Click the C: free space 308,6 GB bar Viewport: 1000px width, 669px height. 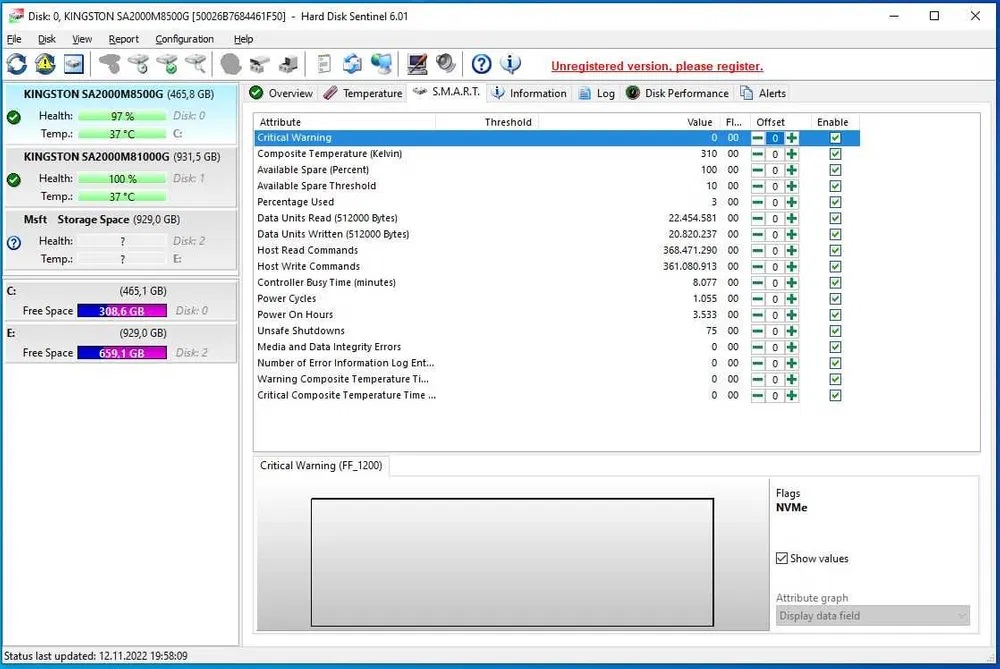[122, 311]
